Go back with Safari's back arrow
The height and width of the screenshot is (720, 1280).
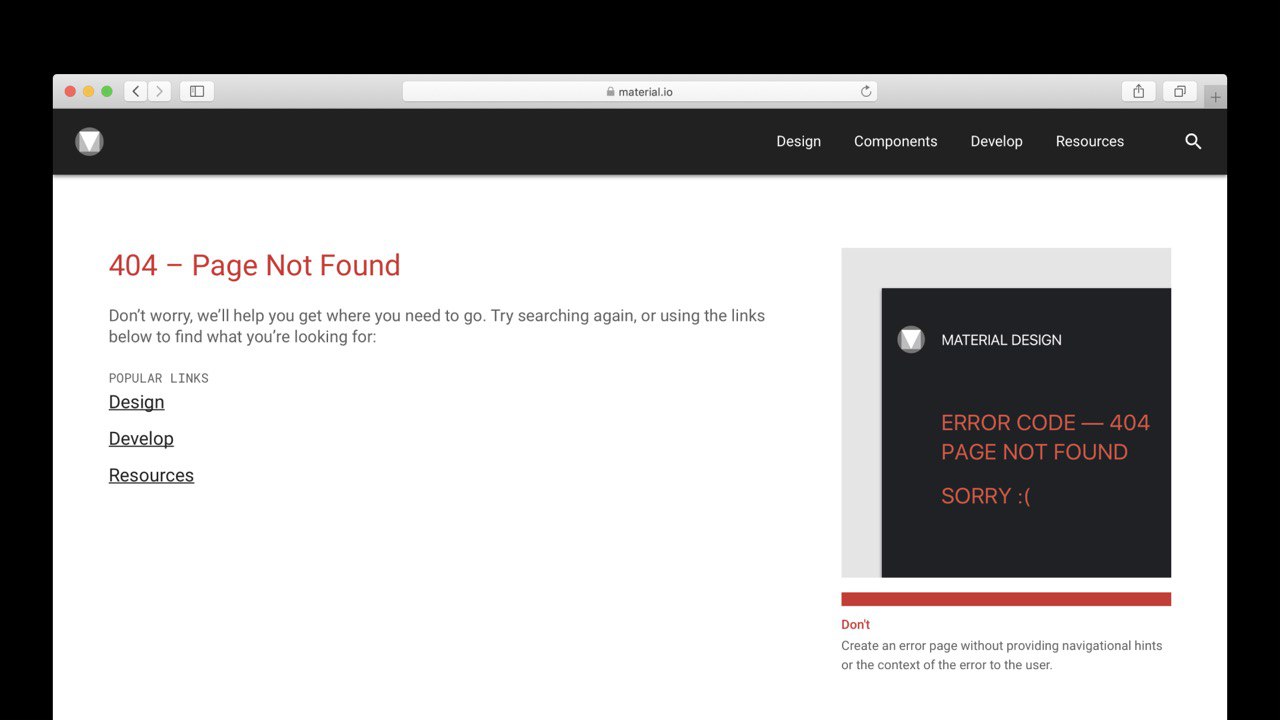click(136, 91)
